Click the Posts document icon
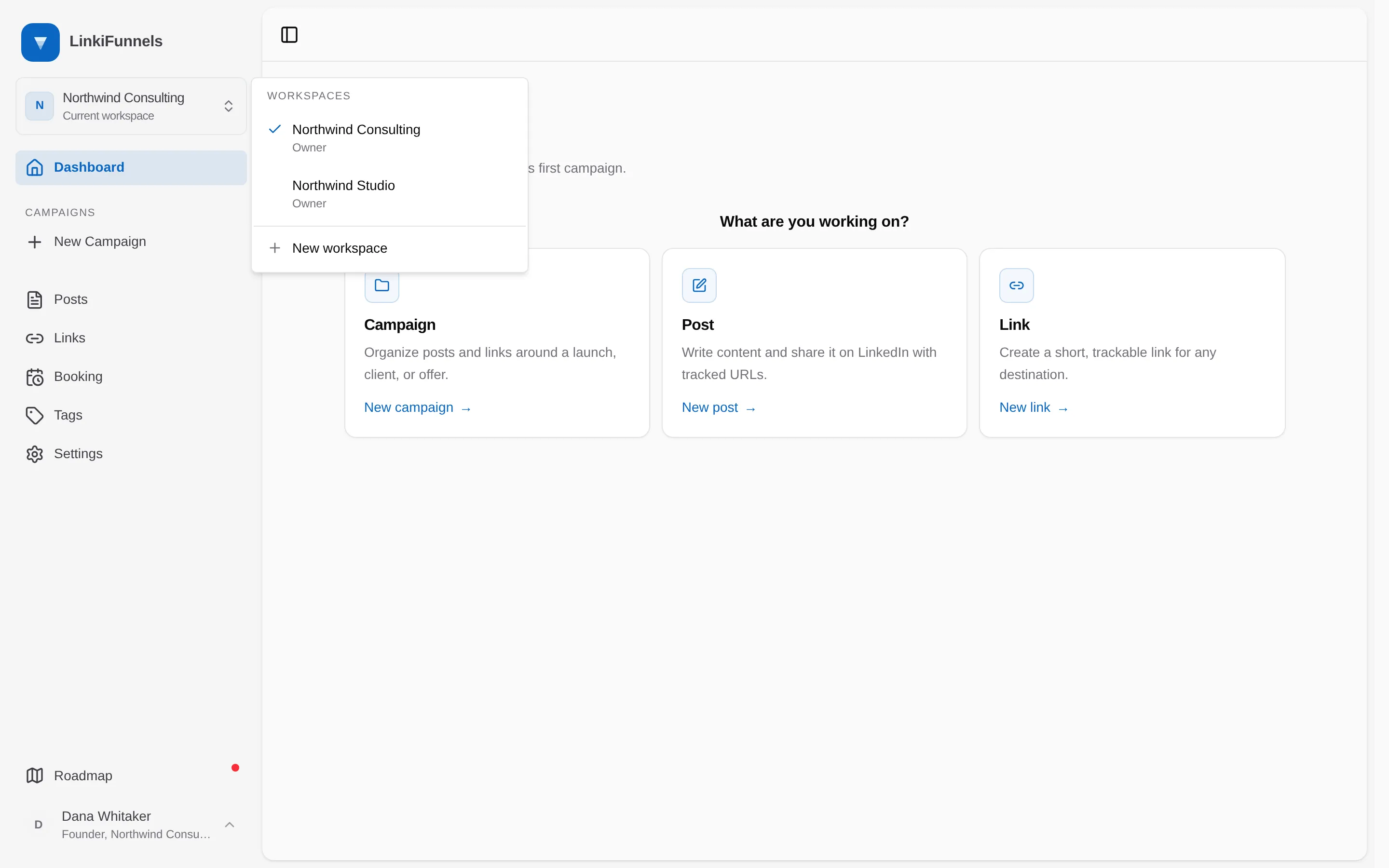 (x=34, y=299)
